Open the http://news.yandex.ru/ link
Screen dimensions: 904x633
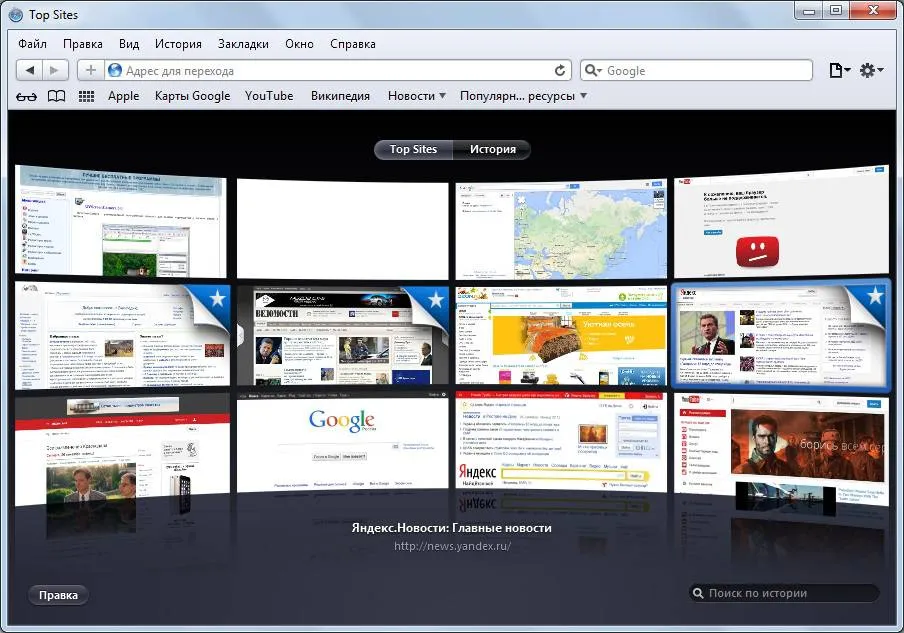pyautogui.click(x=453, y=546)
